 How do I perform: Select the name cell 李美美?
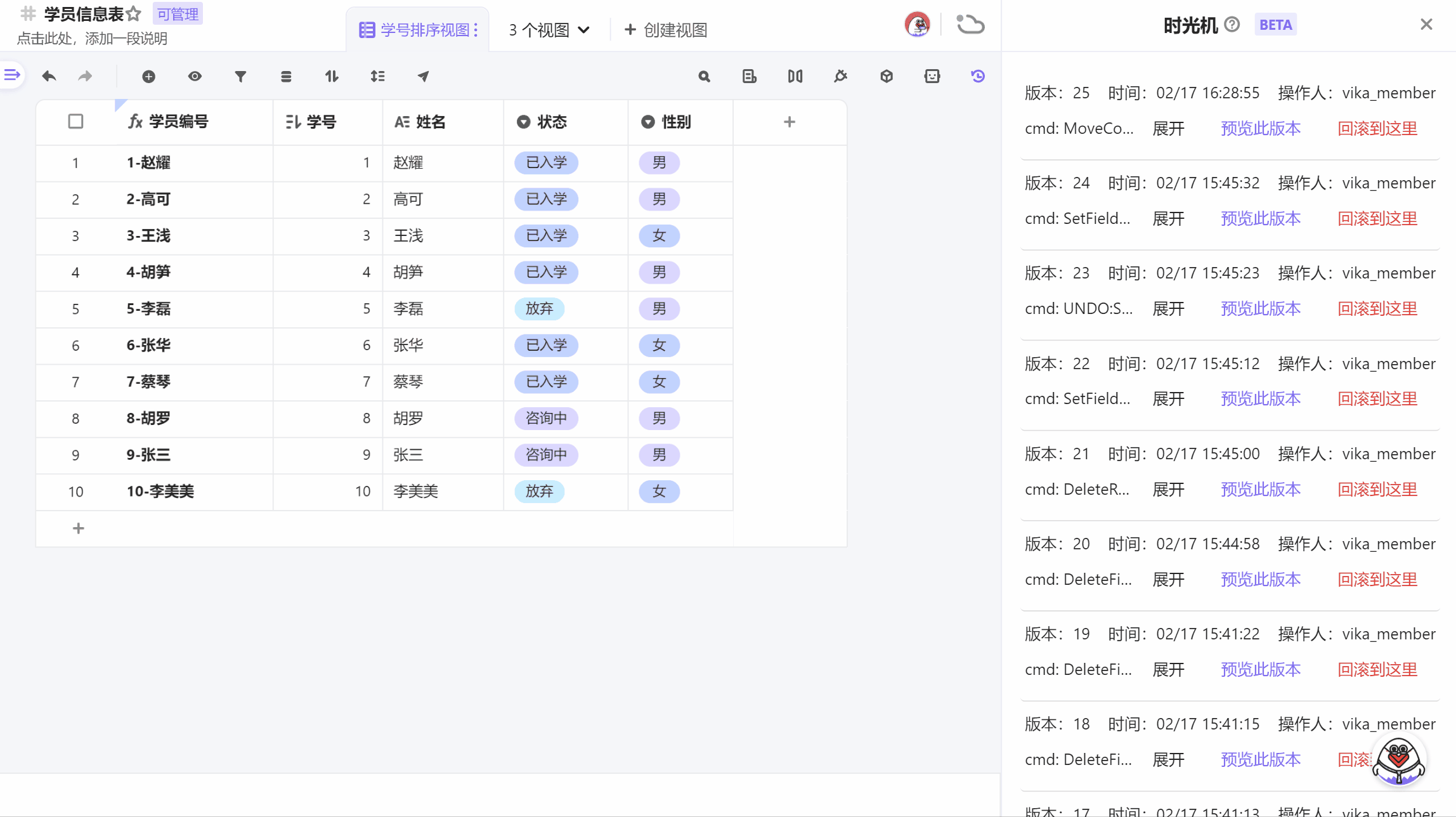tap(443, 492)
